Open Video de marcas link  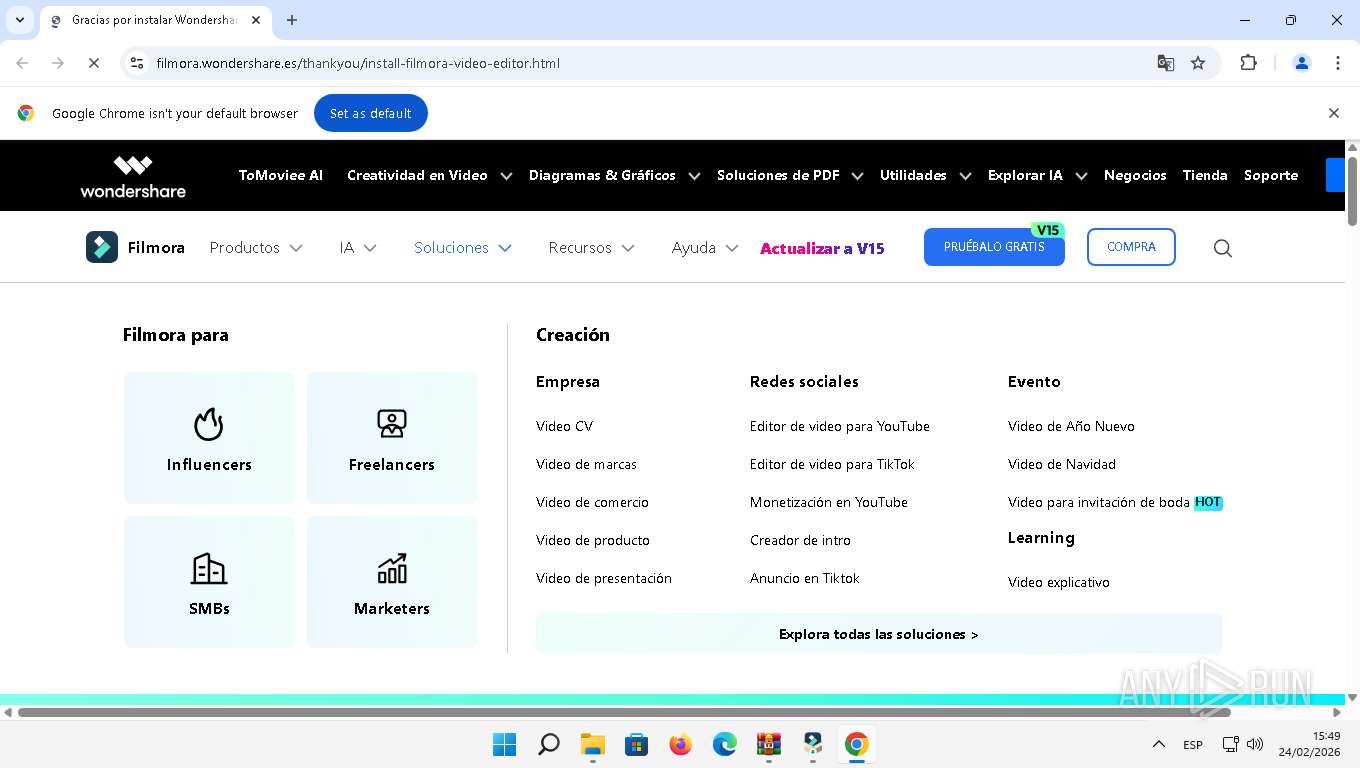[x=586, y=464]
